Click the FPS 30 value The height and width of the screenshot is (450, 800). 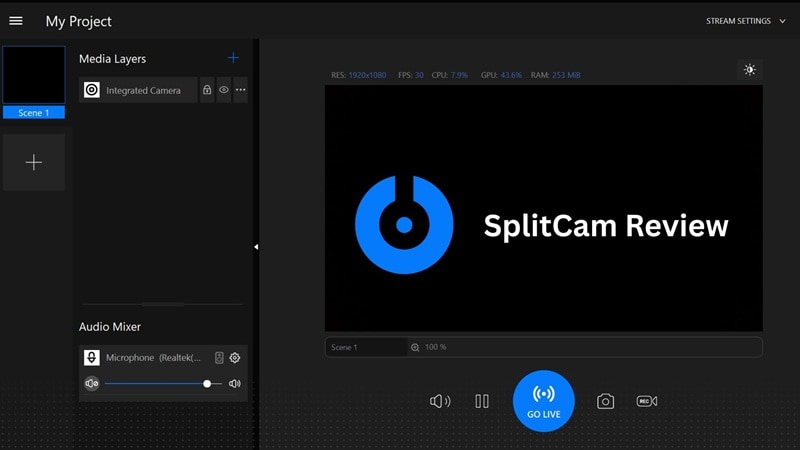click(x=419, y=75)
